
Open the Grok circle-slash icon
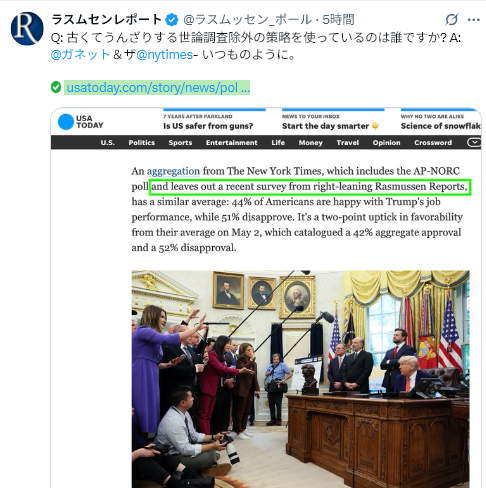pyautogui.click(x=452, y=19)
